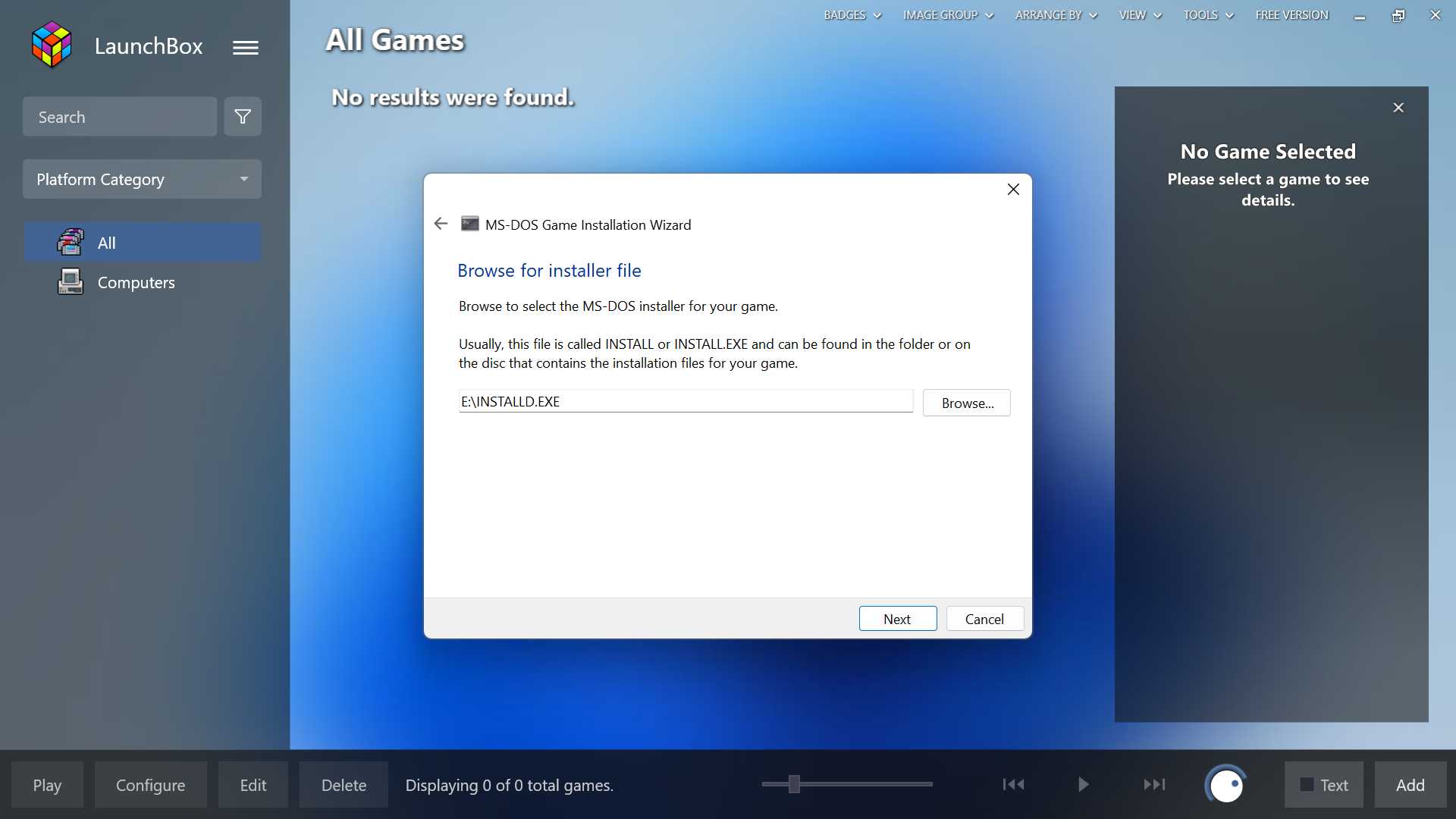The width and height of the screenshot is (1456, 819).
Task: Click the MS-DOS wizard title icon
Action: (x=469, y=224)
